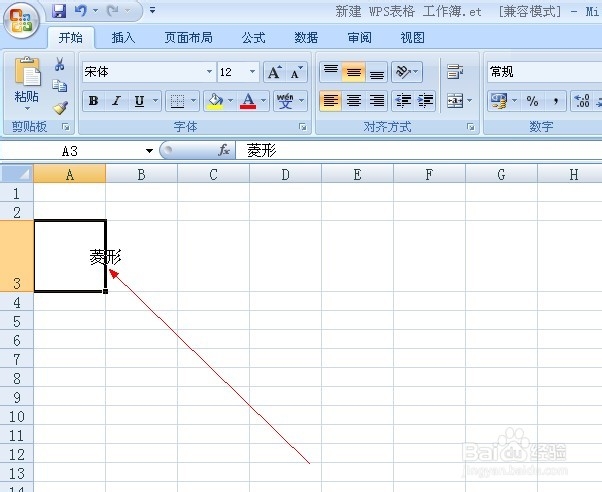This screenshot has height=492, width=602.
Task: Align text left
Action: [x=331, y=101]
